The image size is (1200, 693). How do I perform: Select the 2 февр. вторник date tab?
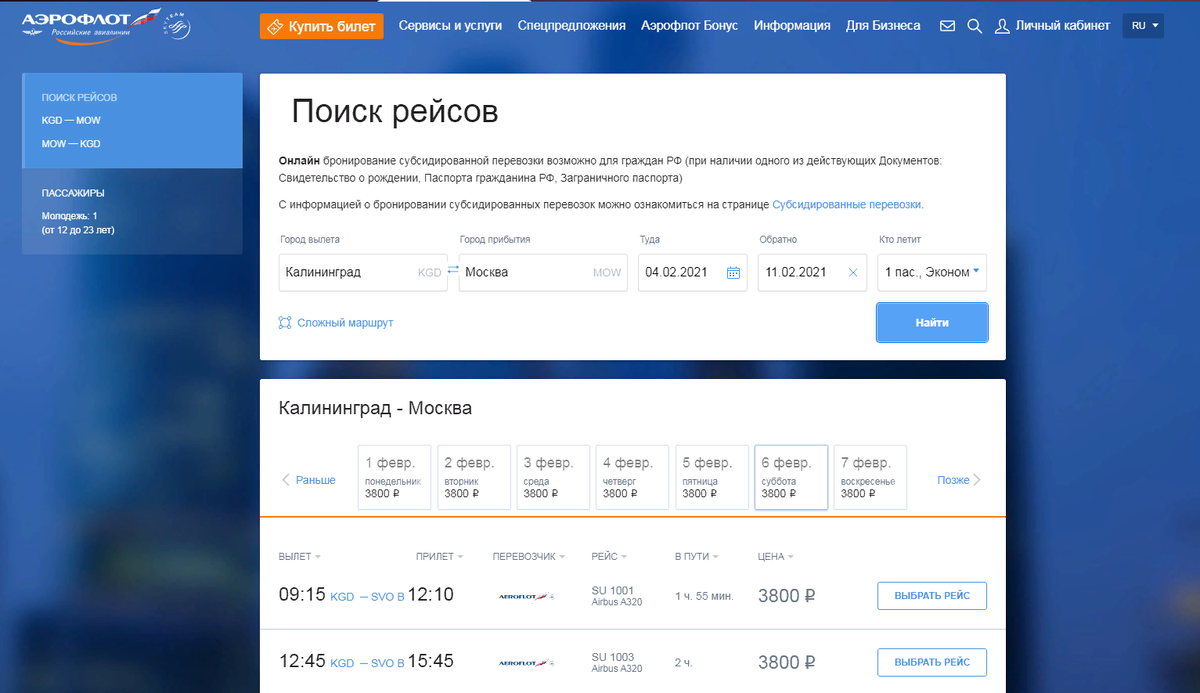pos(474,478)
